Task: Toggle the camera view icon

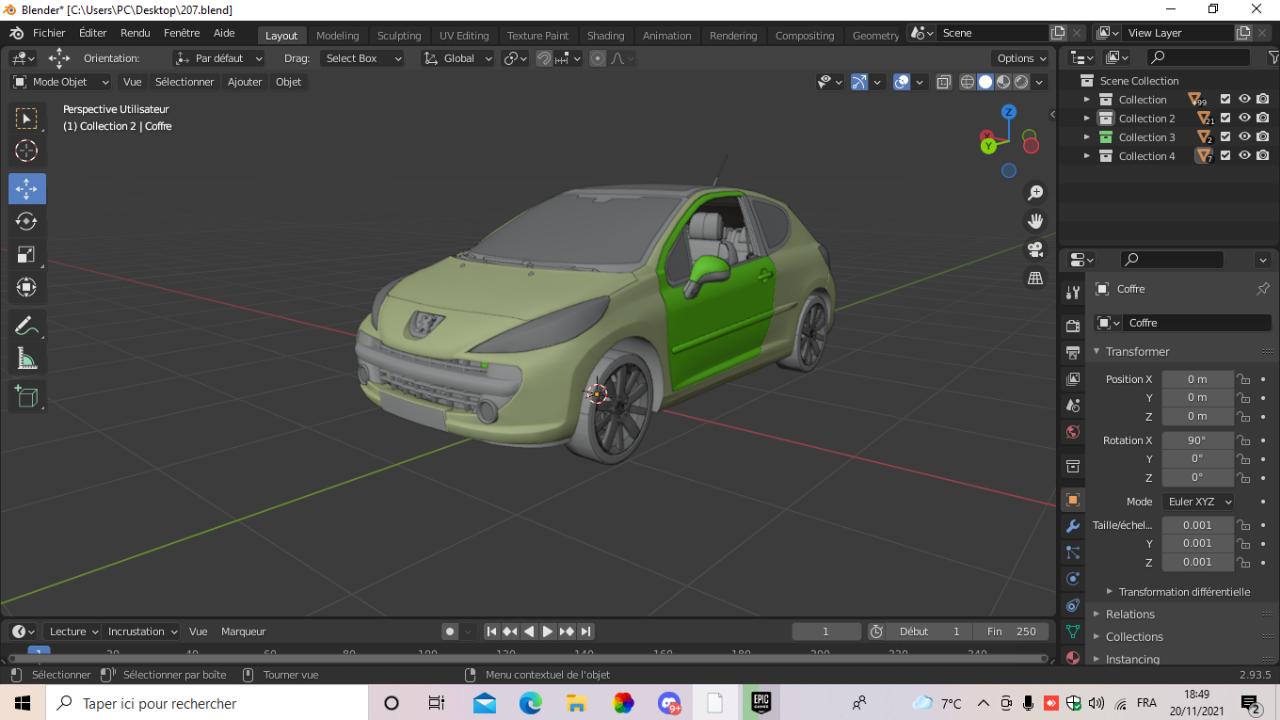Action: [x=1036, y=249]
